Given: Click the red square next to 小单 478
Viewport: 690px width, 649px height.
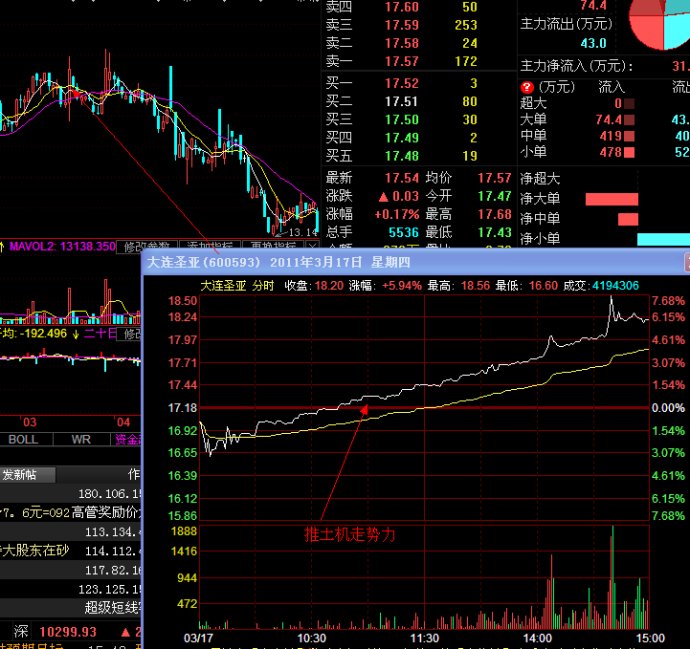Looking at the screenshot, I should pos(628,152).
